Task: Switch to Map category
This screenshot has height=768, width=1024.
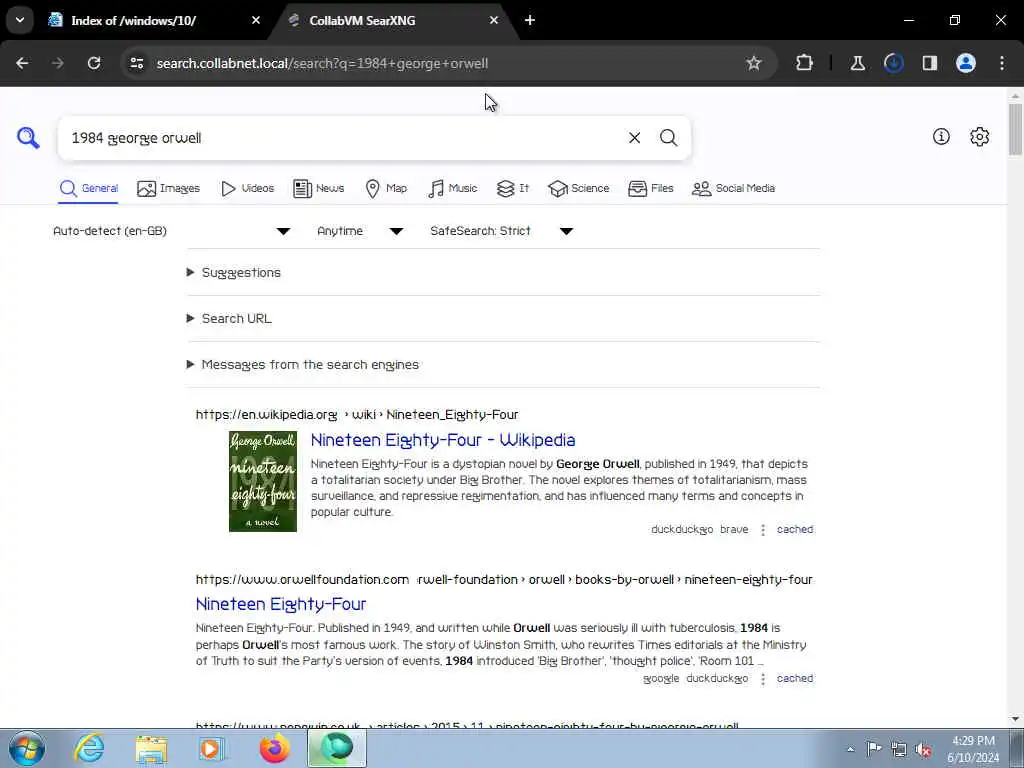Action: pos(386,189)
